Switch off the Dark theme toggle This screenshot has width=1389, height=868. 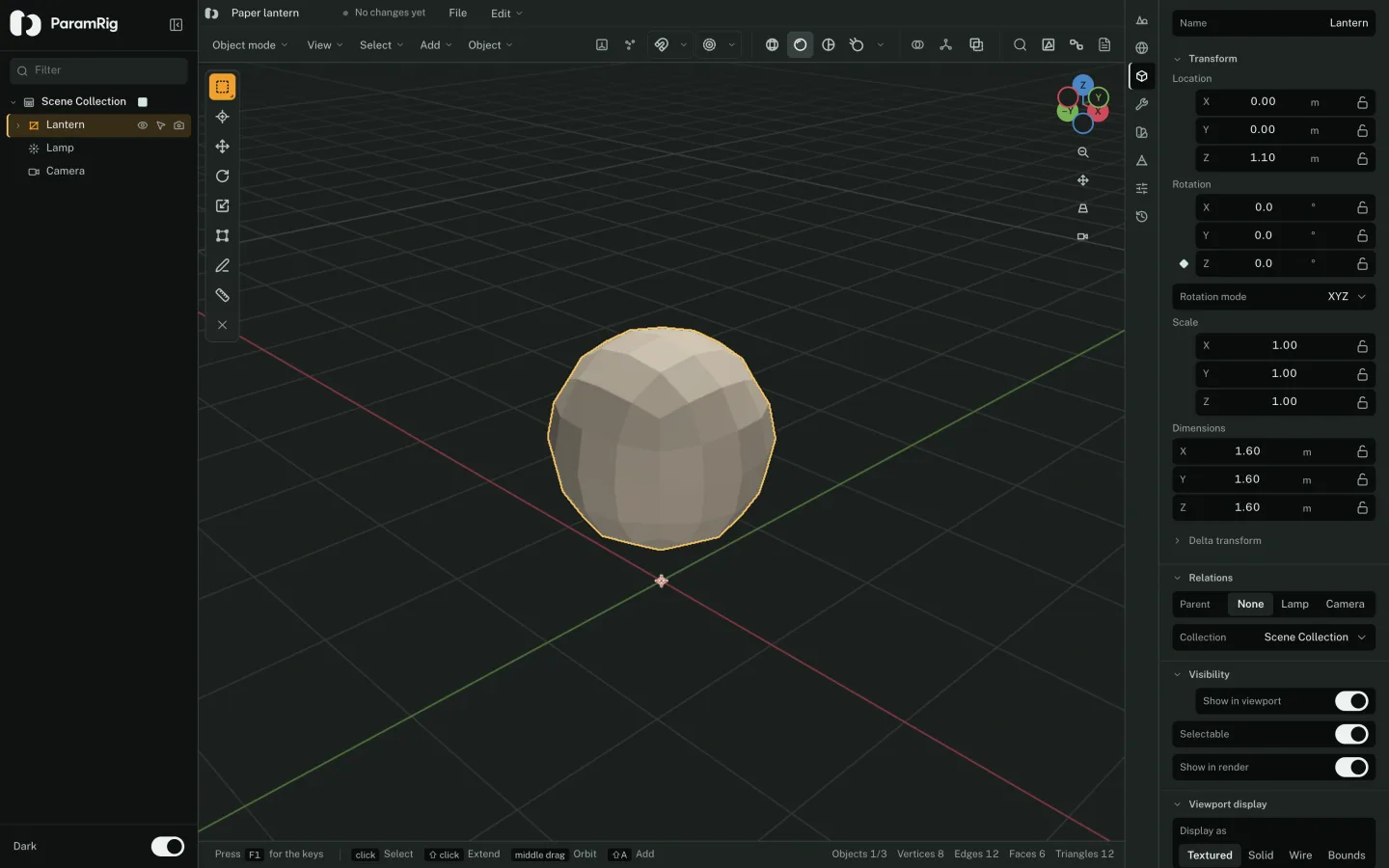(168, 847)
